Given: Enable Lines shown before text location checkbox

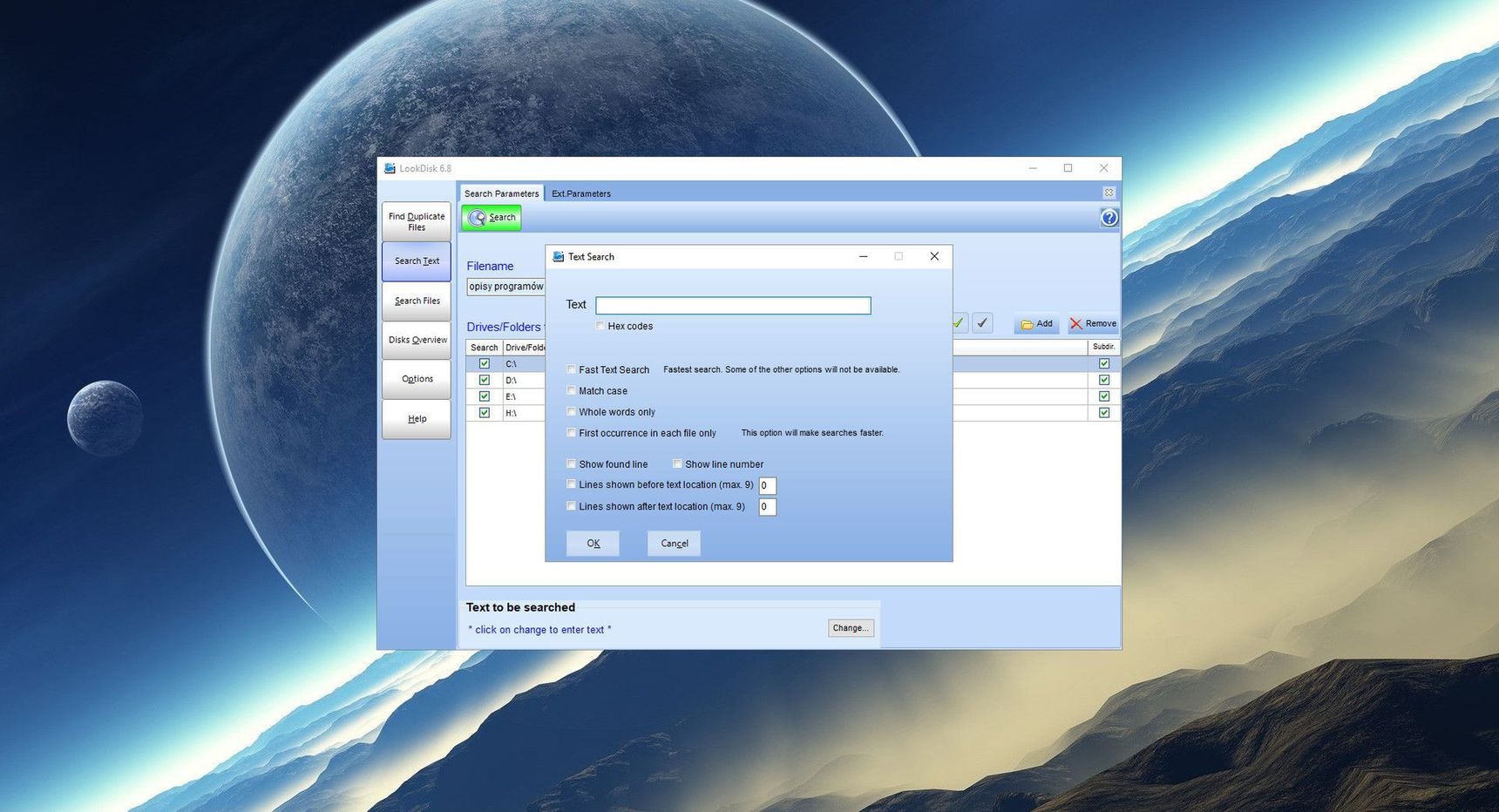Looking at the screenshot, I should [571, 484].
